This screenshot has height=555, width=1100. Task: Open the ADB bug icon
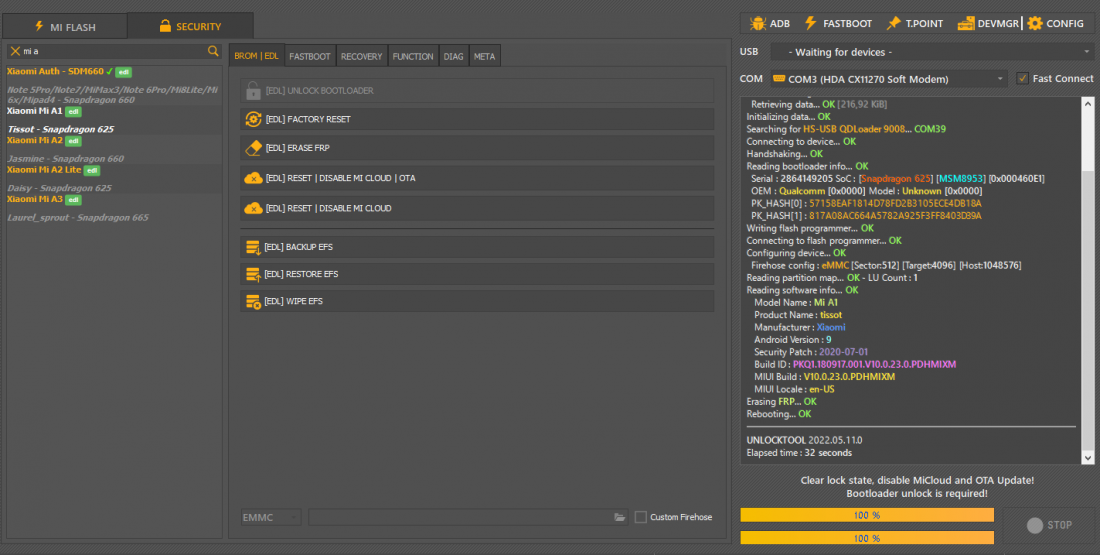(758, 23)
